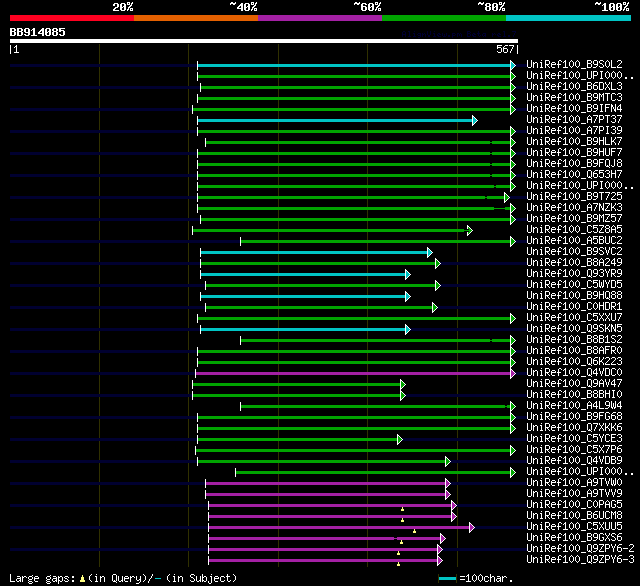The height and width of the screenshot is (586, 640).
Task: Select the UniRef100_Q4VDC0 label
Action: pyautogui.click(x=574, y=373)
